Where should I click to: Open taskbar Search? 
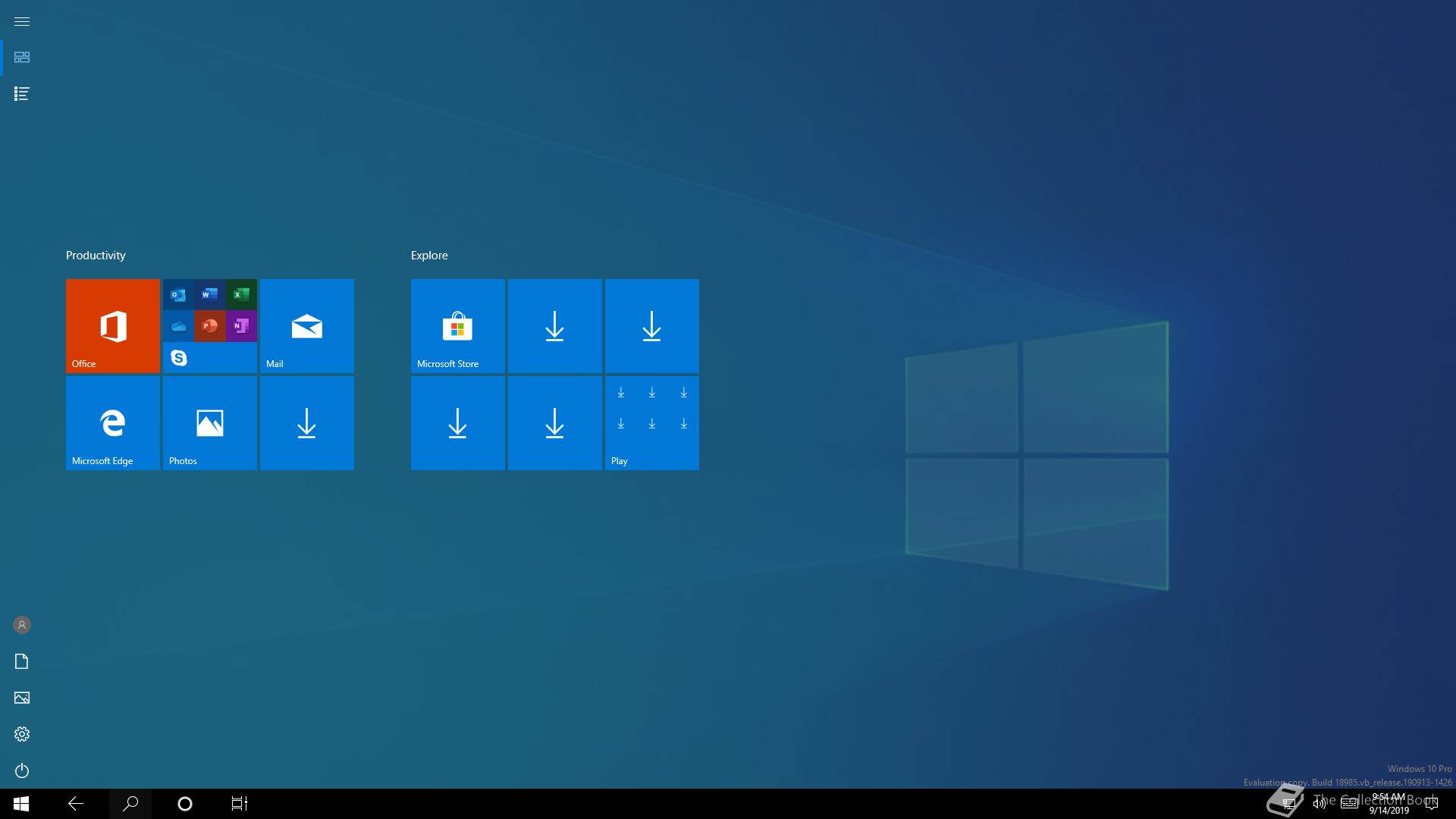tap(130, 804)
